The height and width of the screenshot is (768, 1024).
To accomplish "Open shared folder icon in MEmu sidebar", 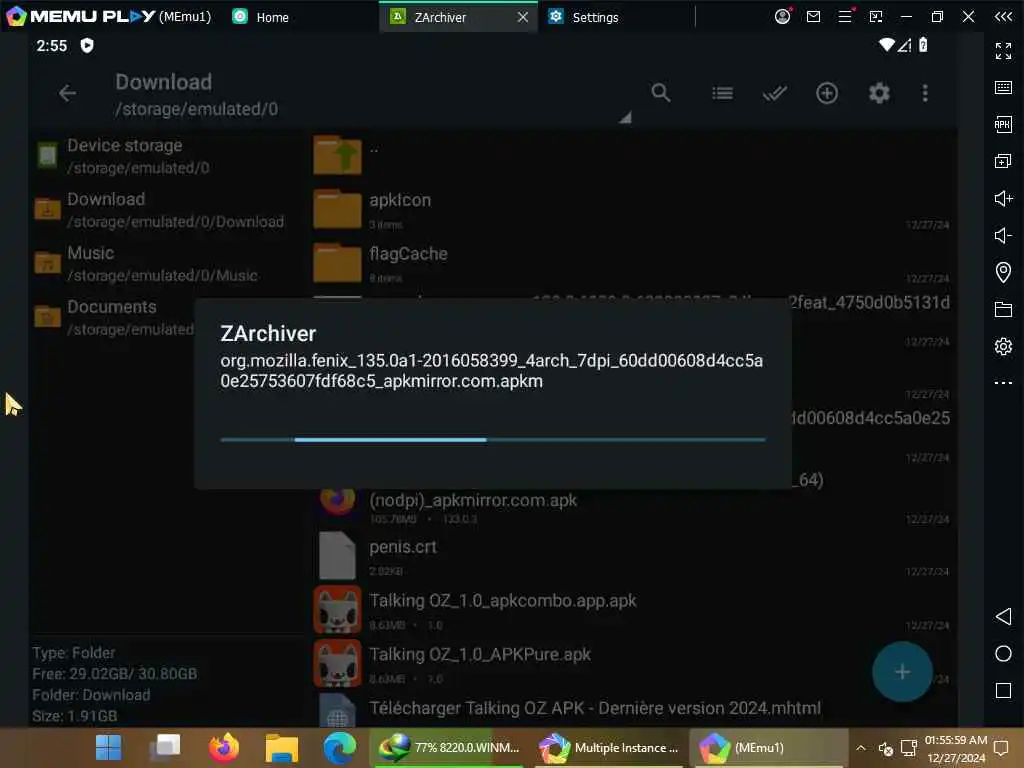I will click(x=1003, y=309).
